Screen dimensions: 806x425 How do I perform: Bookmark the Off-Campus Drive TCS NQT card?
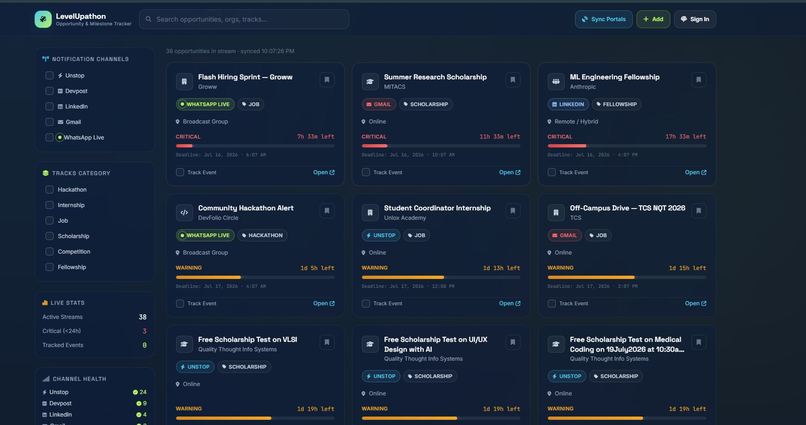pyautogui.click(x=699, y=211)
